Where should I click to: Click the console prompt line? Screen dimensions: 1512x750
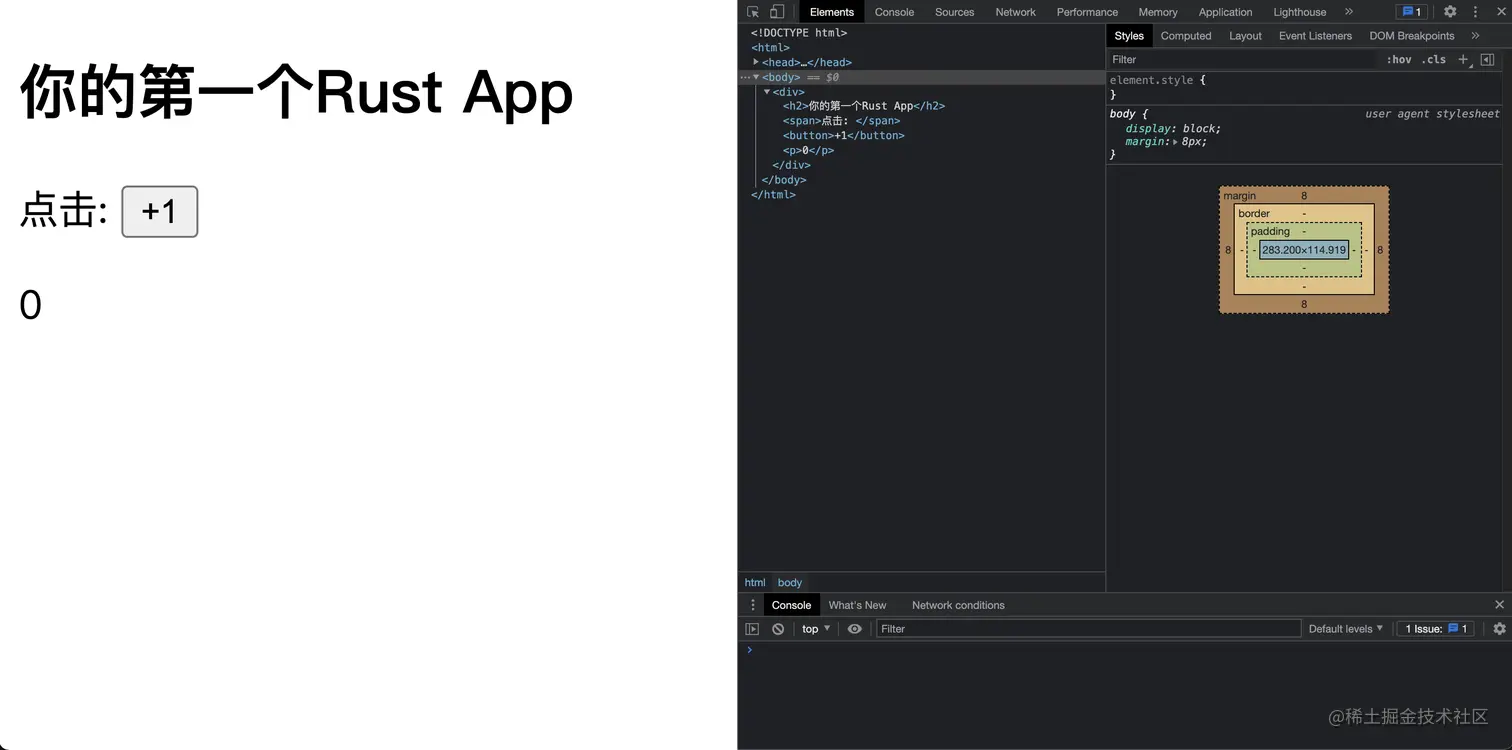coord(1124,650)
